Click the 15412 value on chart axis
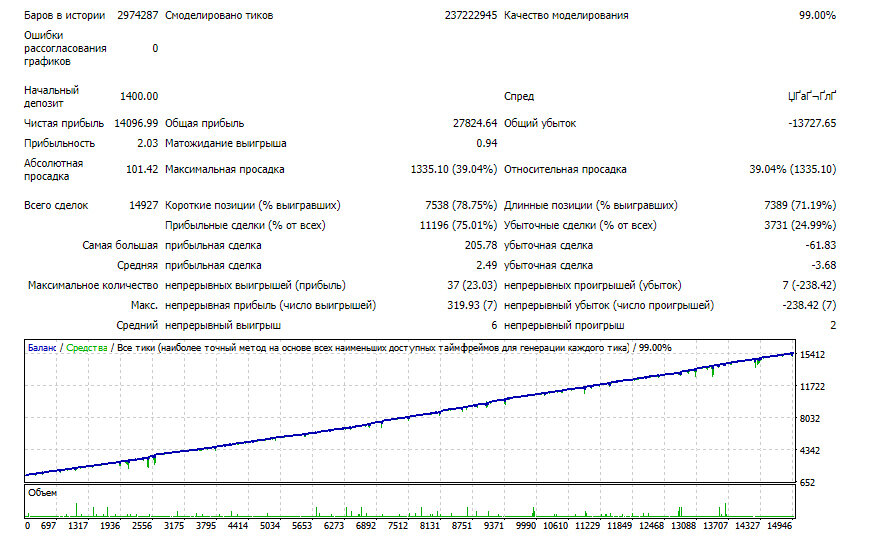Screen dimensions: 881x539 pyautogui.click(x=812, y=355)
